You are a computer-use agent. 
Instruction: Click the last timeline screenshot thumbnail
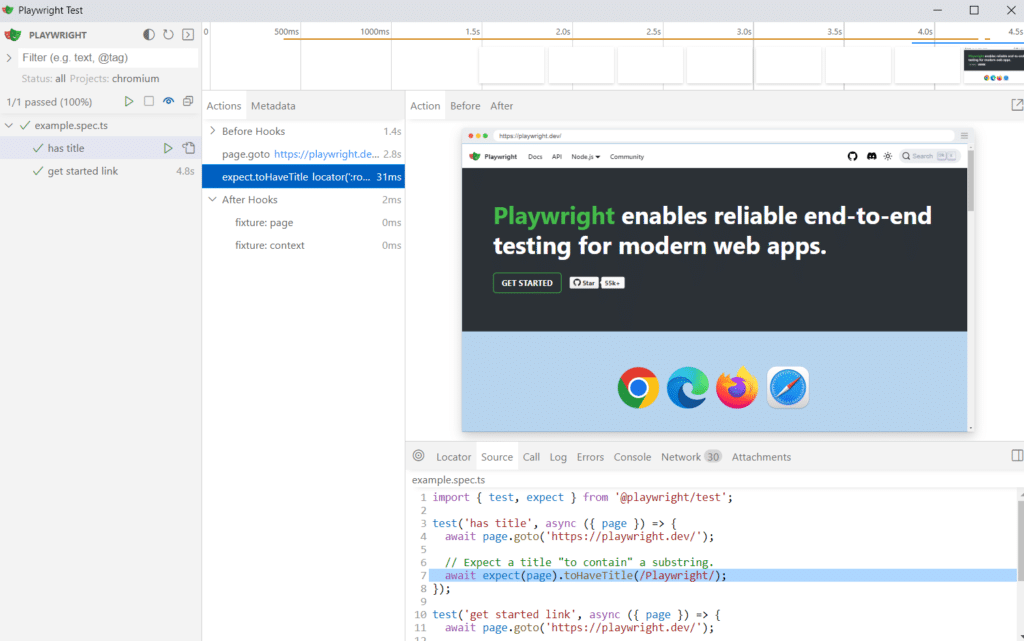(993, 66)
